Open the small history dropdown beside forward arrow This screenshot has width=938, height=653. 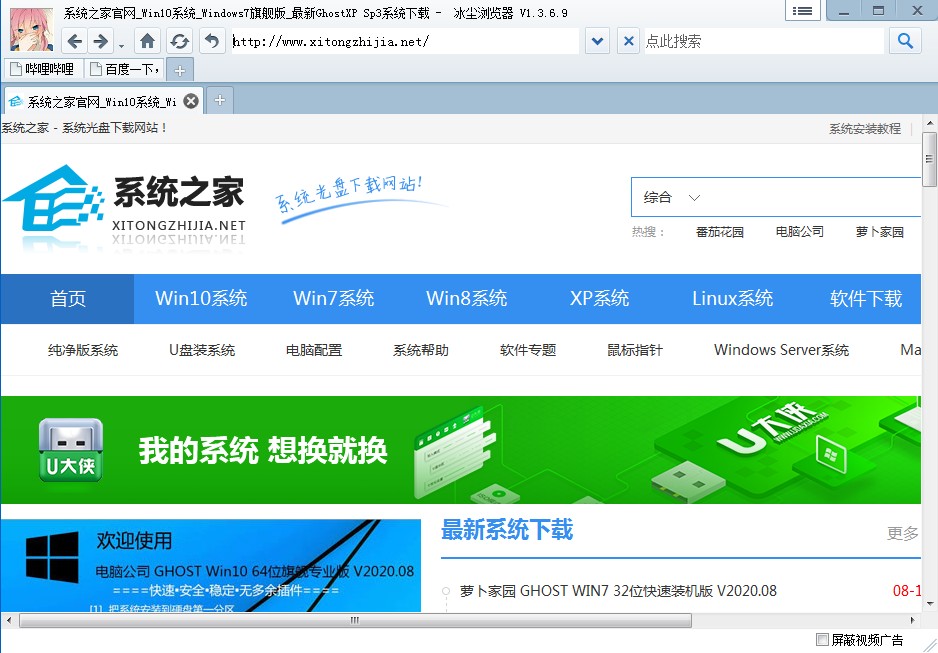121,45
